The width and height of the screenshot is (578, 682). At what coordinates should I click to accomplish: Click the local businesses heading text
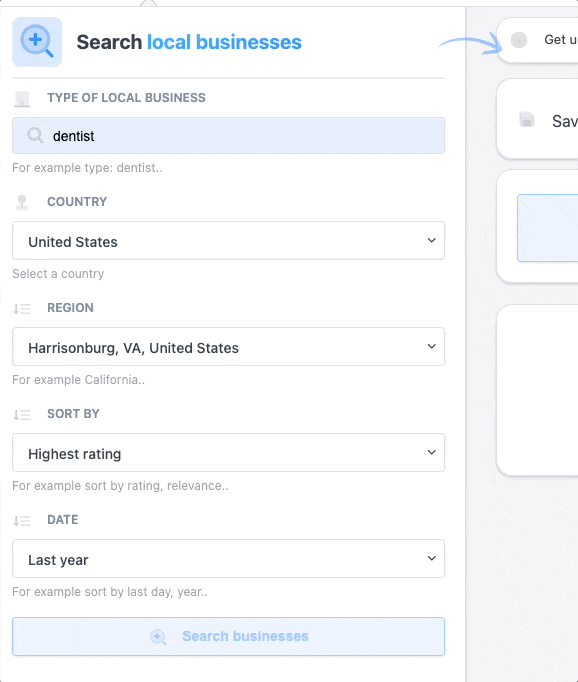(x=224, y=42)
